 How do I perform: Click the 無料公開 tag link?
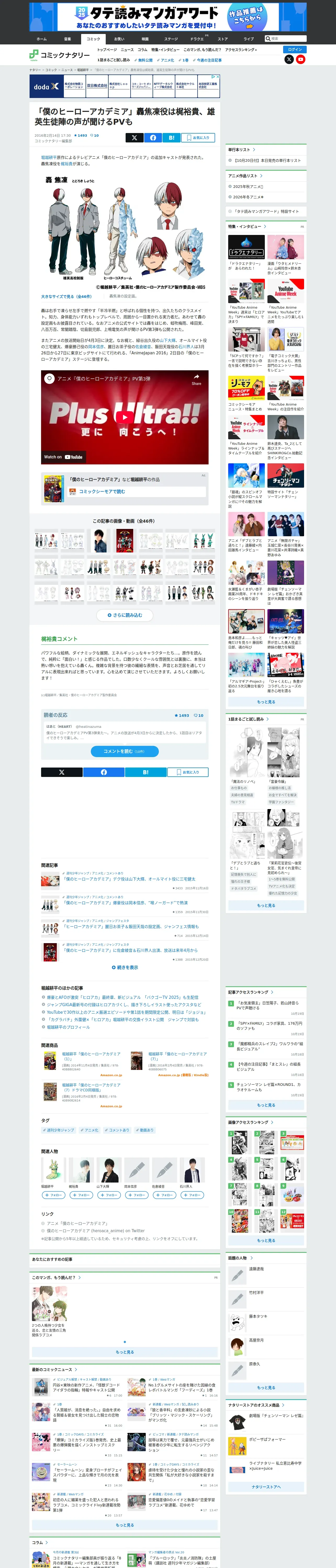[x=144, y=60]
